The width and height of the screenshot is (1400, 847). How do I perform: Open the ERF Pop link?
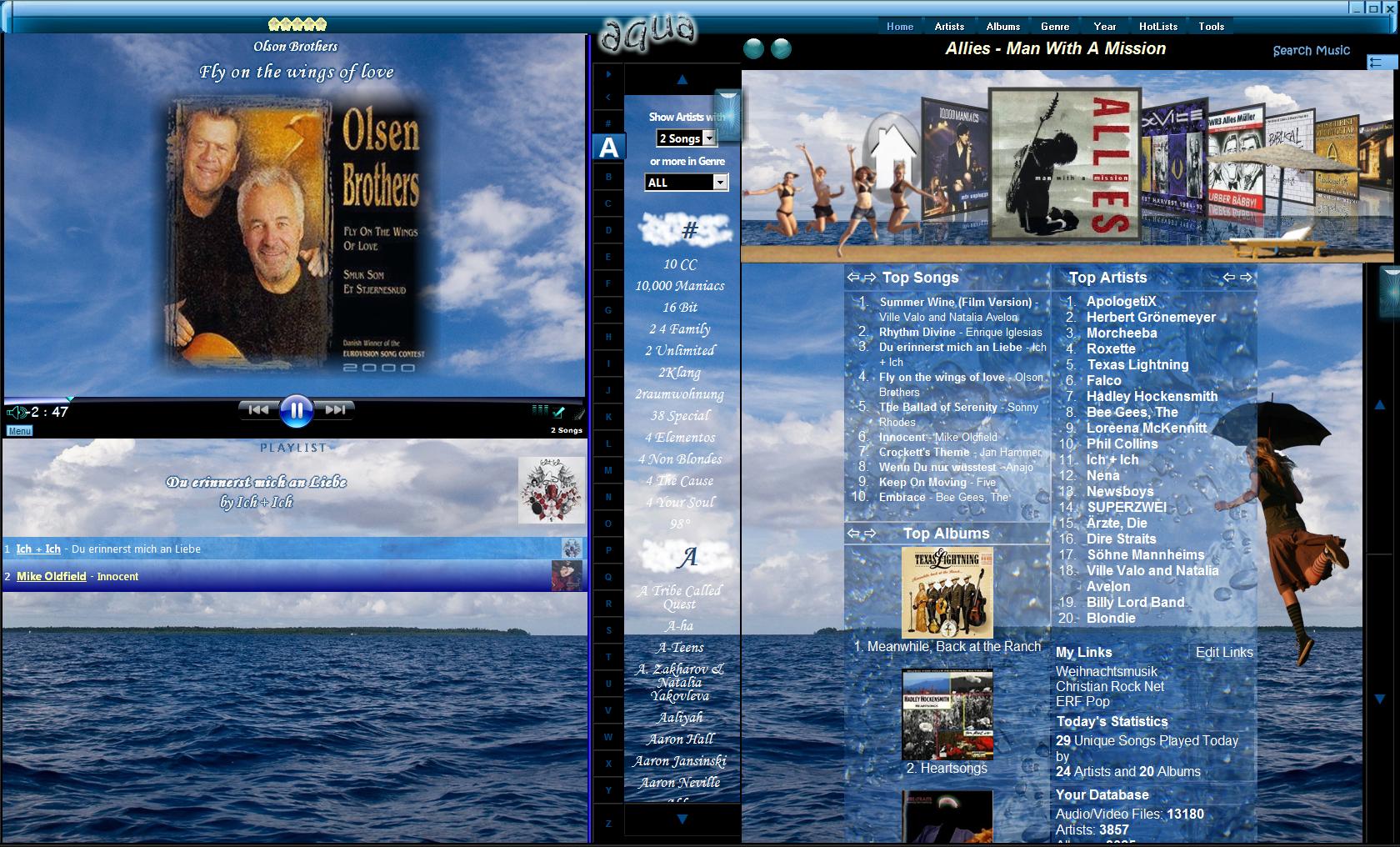(x=1082, y=701)
